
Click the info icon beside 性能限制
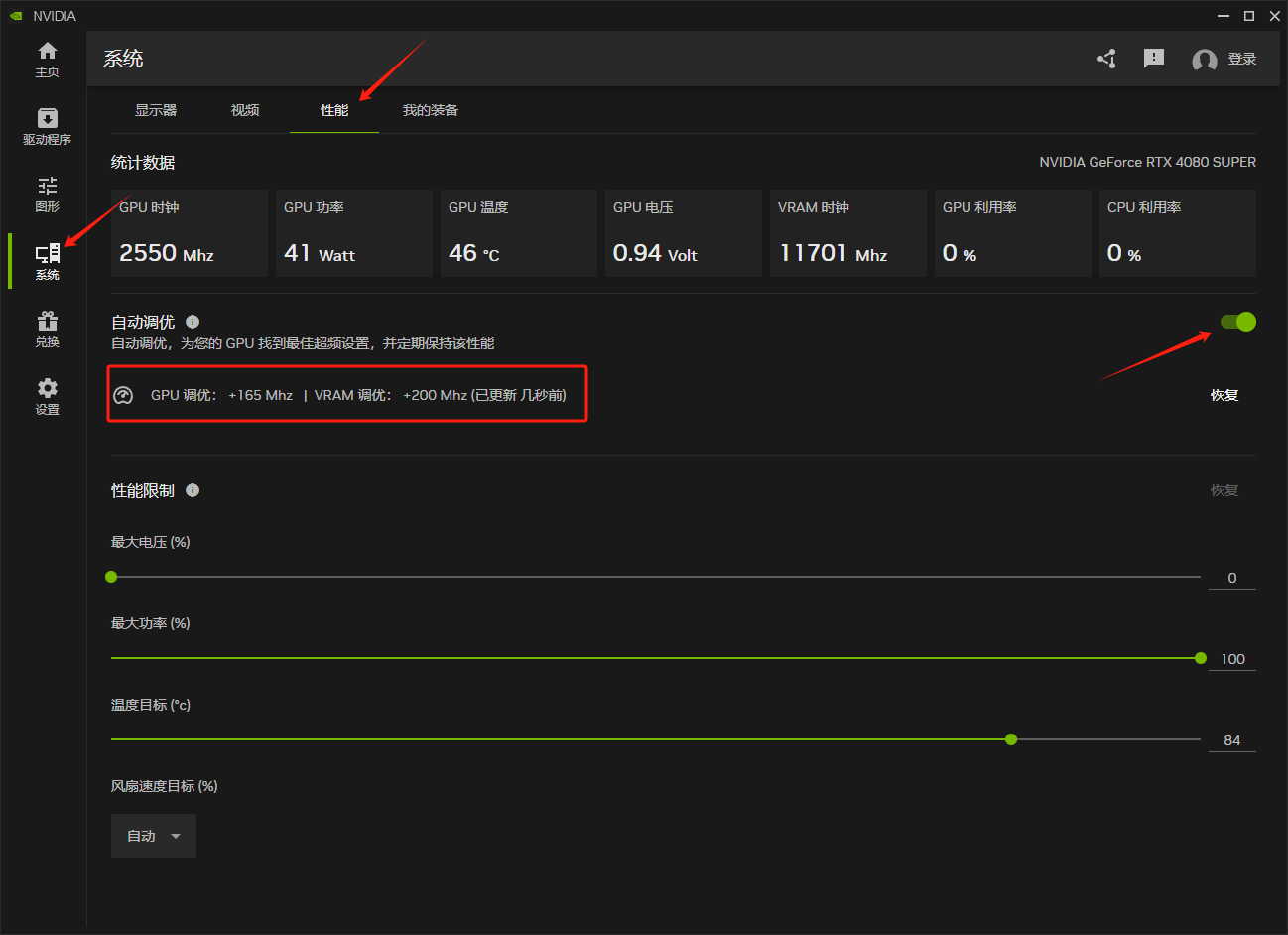pos(193,490)
